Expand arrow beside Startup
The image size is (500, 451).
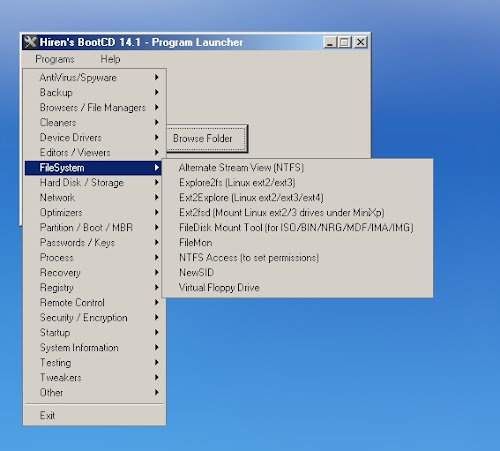pyautogui.click(x=156, y=332)
